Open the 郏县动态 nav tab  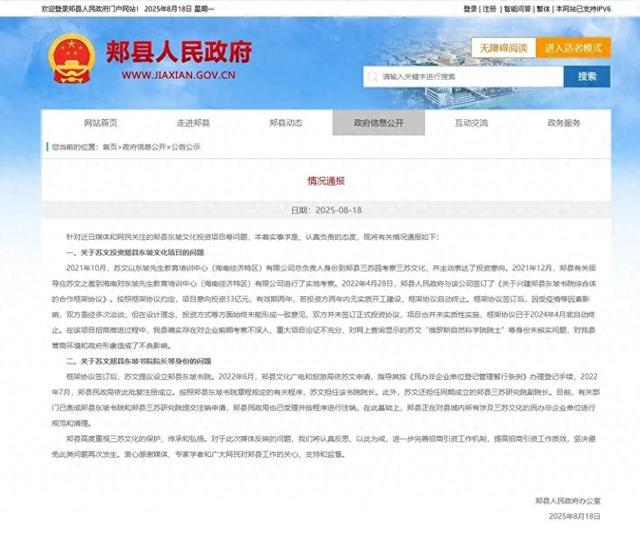tap(286, 123)
